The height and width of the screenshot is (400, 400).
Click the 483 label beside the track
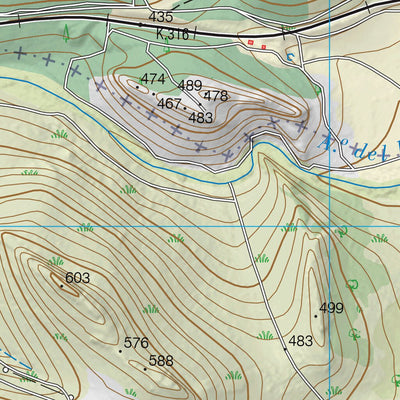point(301,341)
